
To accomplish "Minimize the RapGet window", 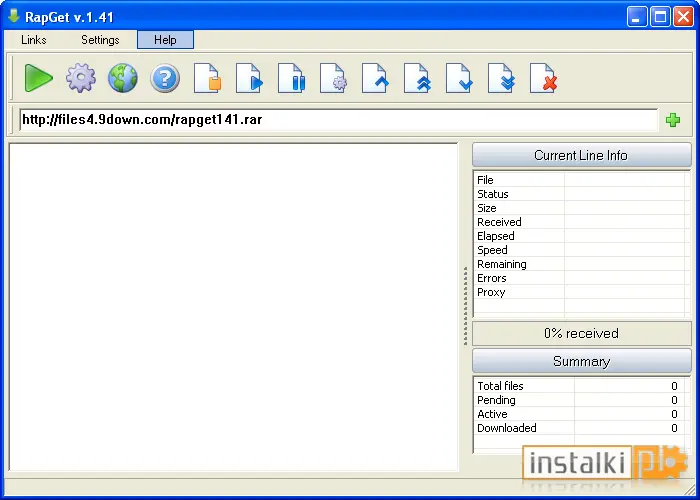I will [x=636, y=17].
